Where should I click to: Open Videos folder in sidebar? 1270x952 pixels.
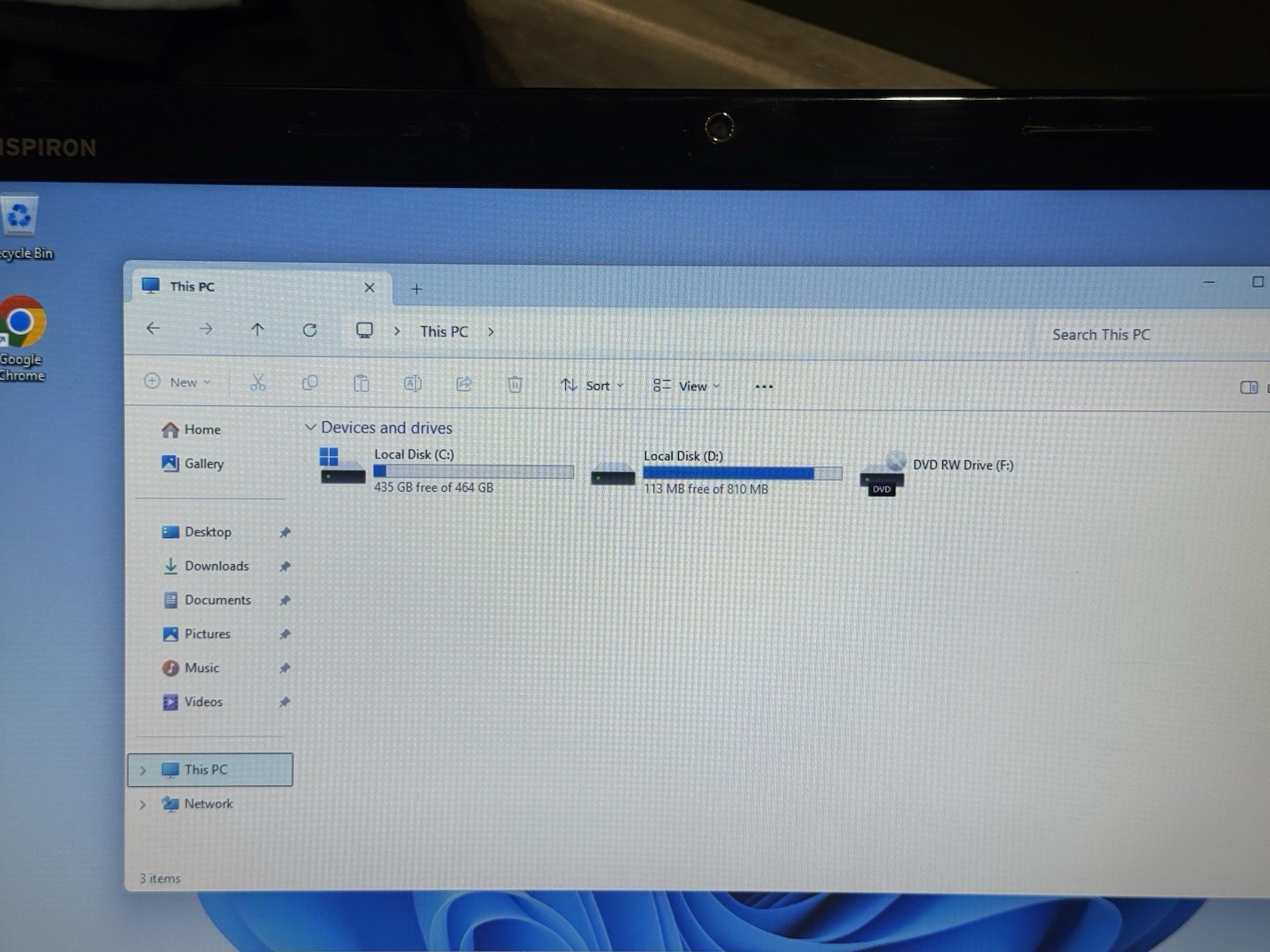[192, 702]
